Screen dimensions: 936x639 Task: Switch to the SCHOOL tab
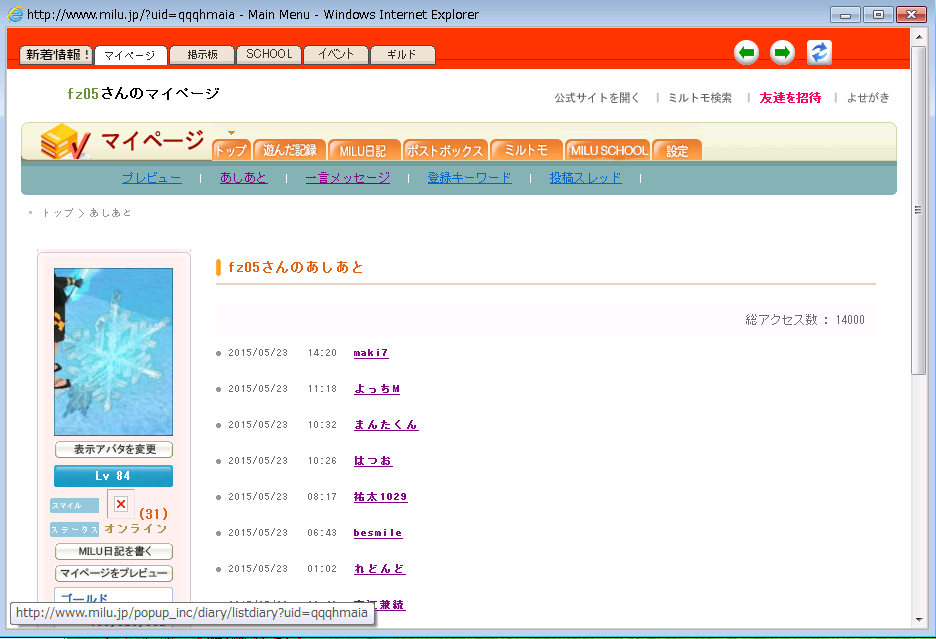[269, 55]
